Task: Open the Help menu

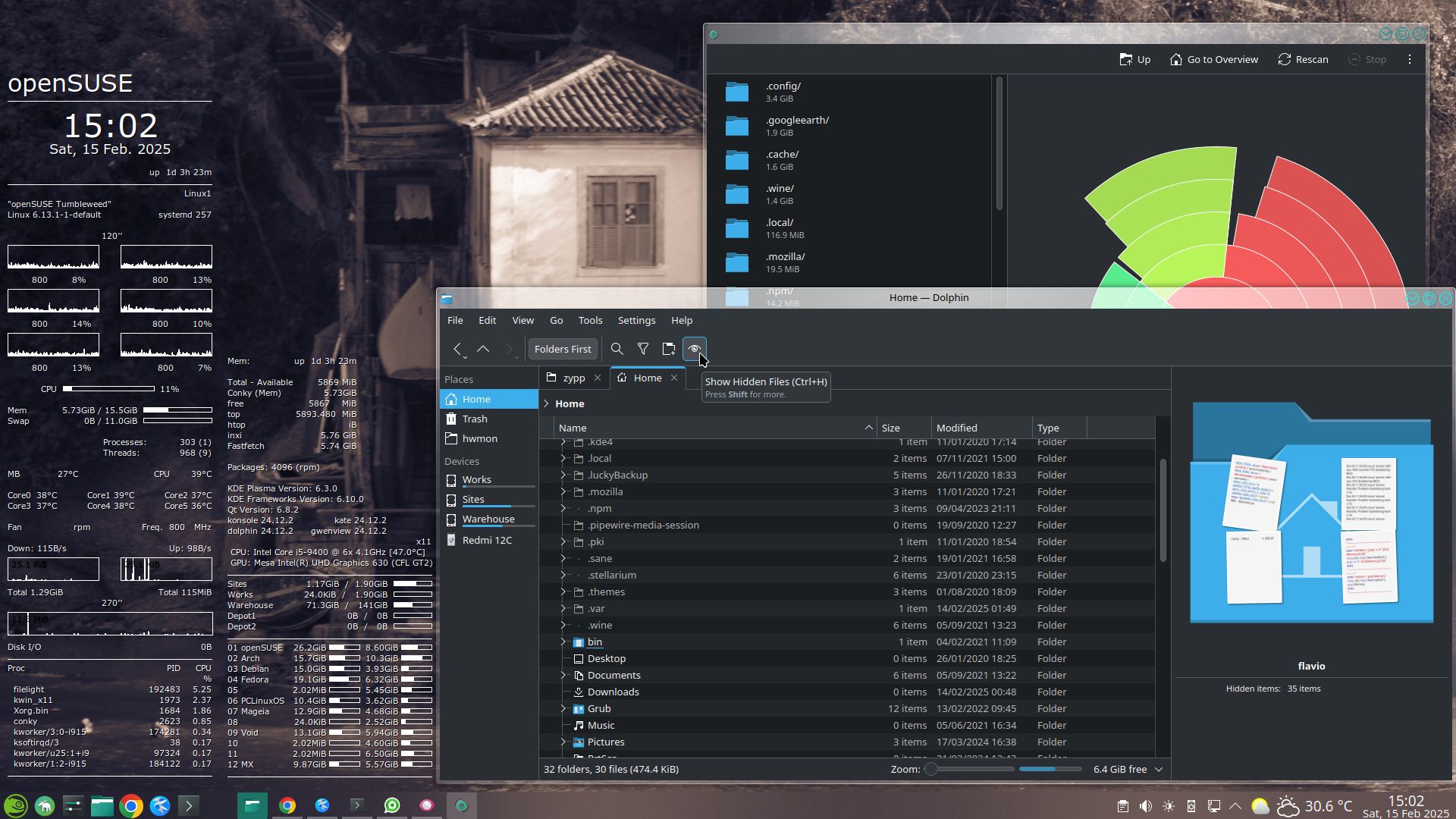Action: 682,320
